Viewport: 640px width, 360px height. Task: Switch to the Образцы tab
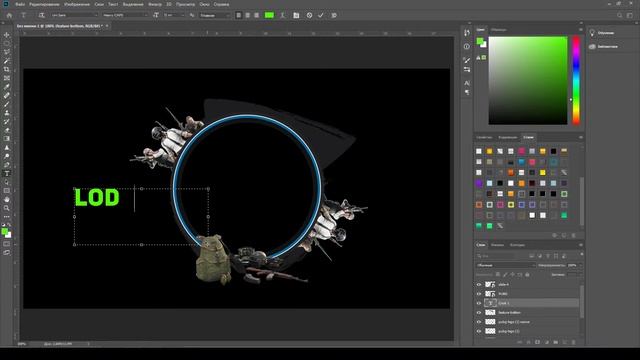[498, 30]
